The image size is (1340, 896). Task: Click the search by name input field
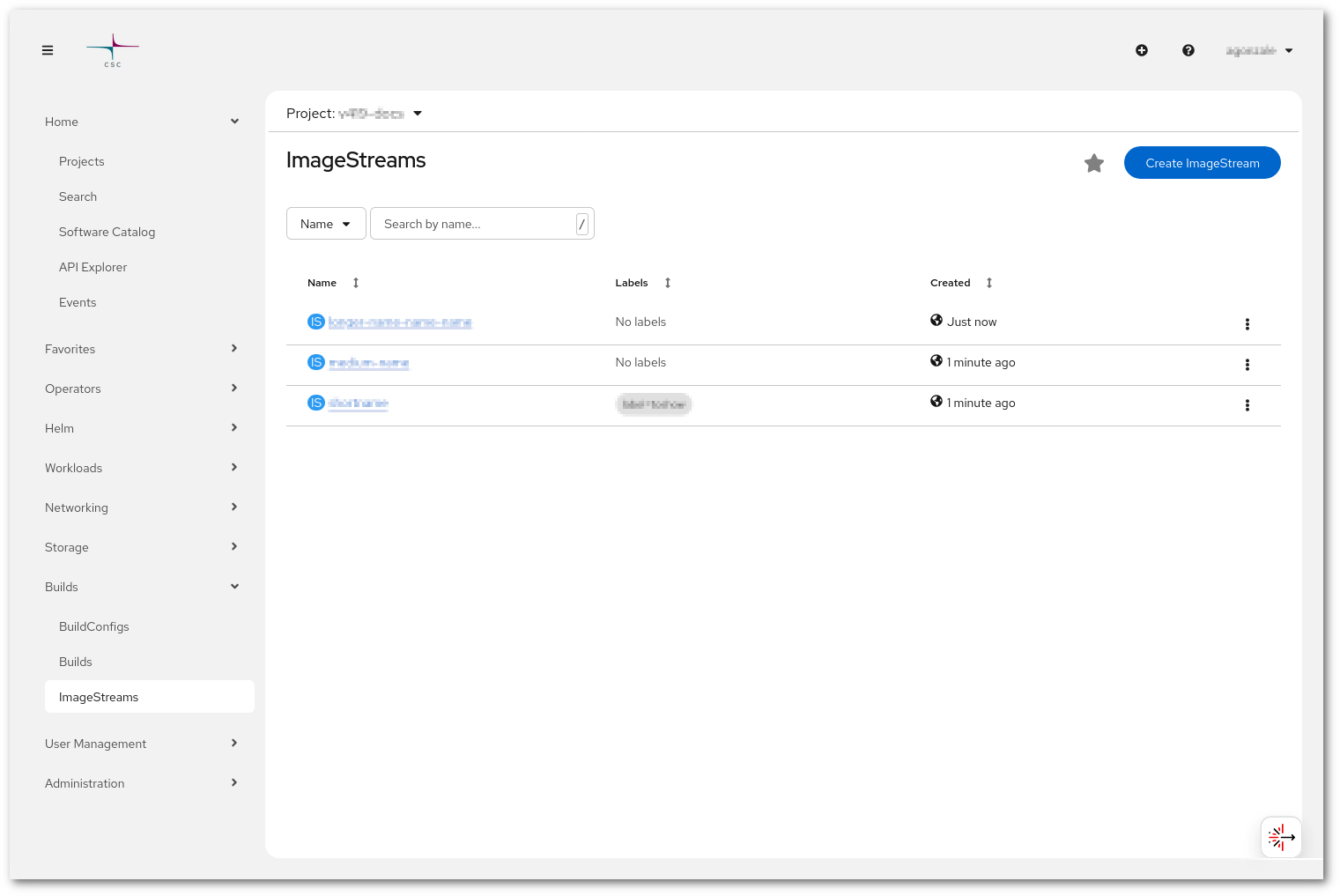pyautogui.click(x=476, y=223)
